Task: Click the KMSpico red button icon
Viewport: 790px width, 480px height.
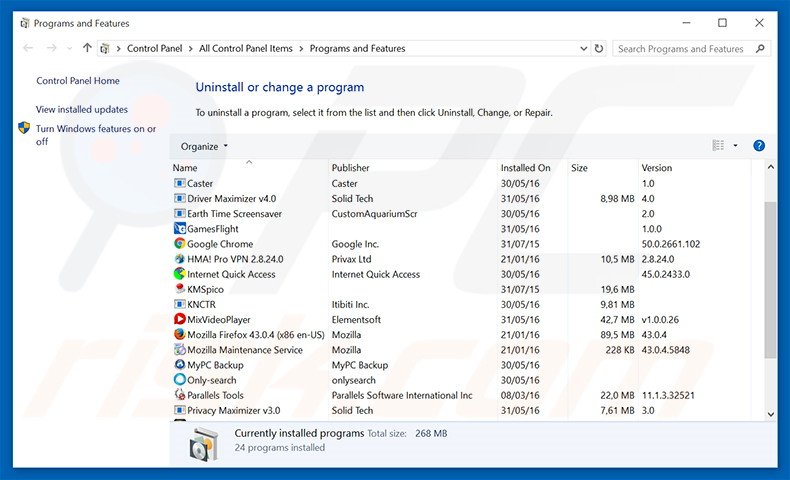Action: 179,289
